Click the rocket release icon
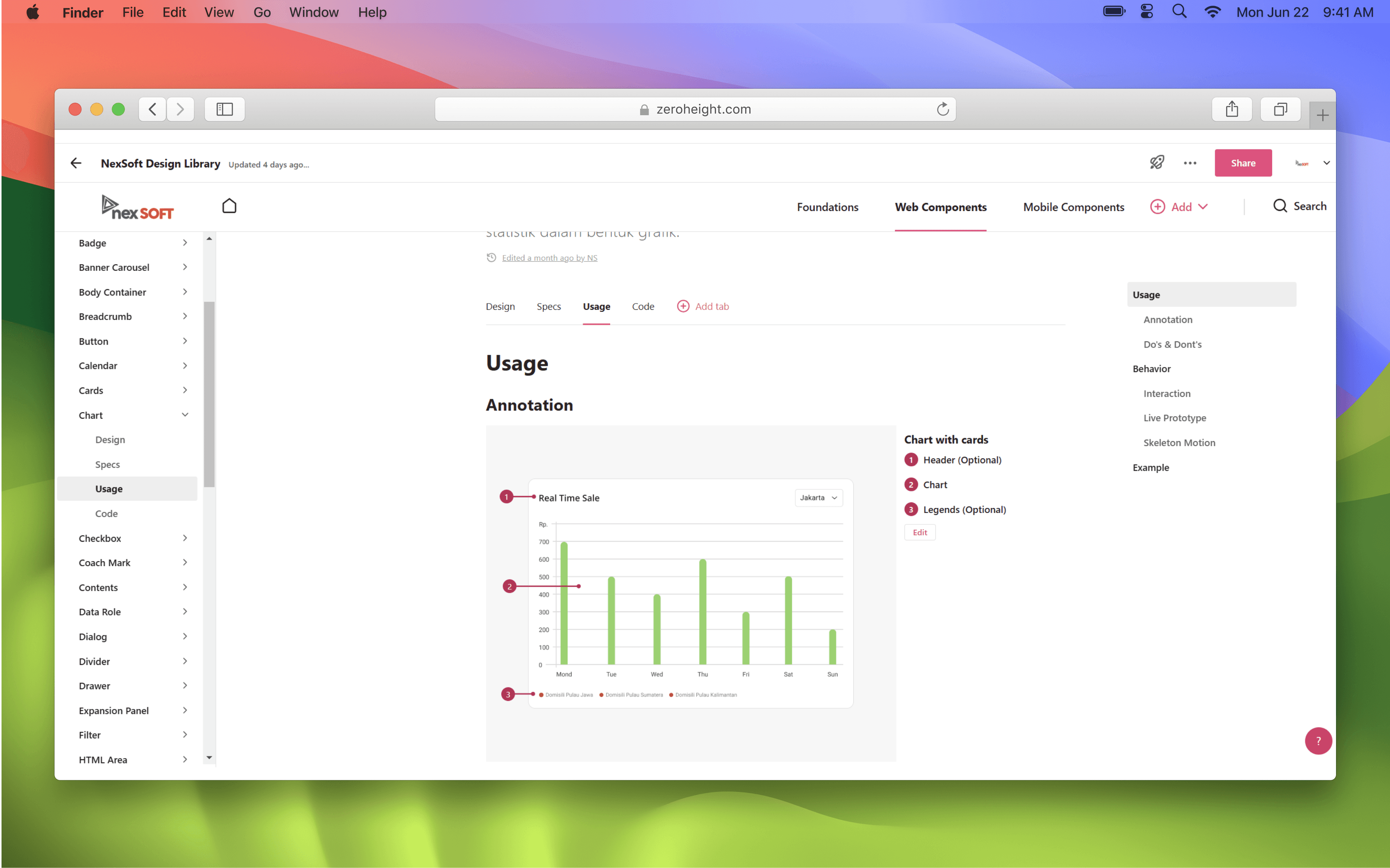 click(1157, 163)
